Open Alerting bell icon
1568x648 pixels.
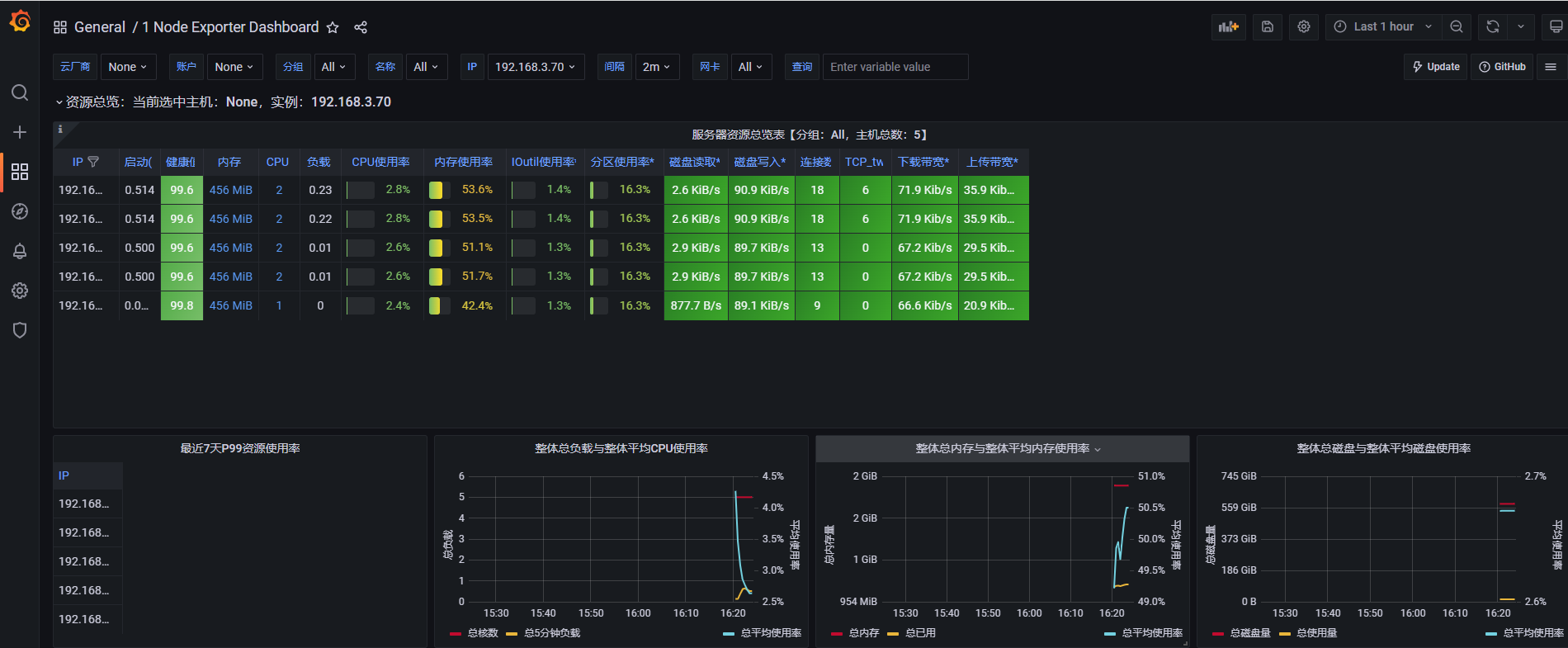tap(20, 251)
